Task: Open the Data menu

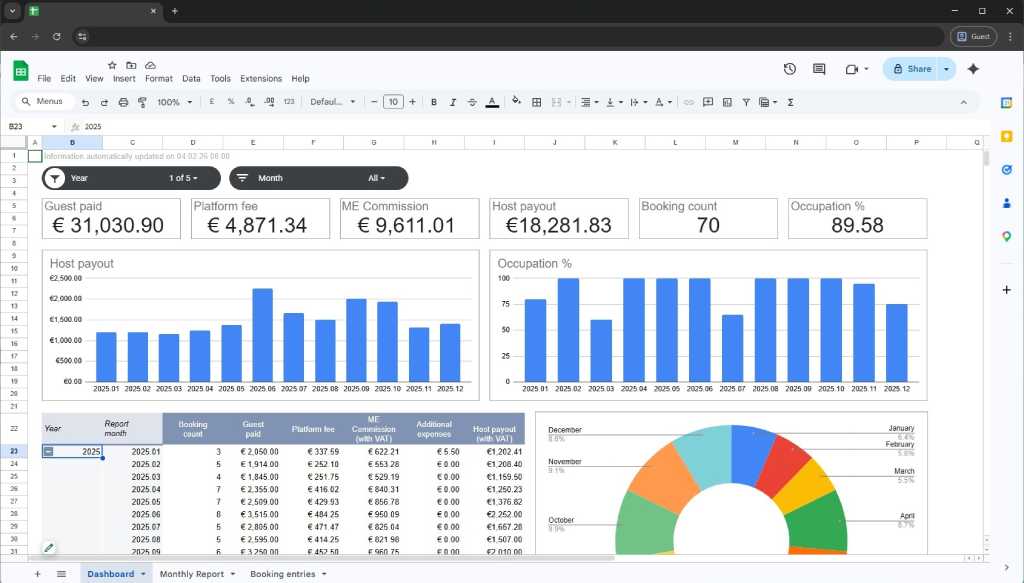Action: coord(191,78)
